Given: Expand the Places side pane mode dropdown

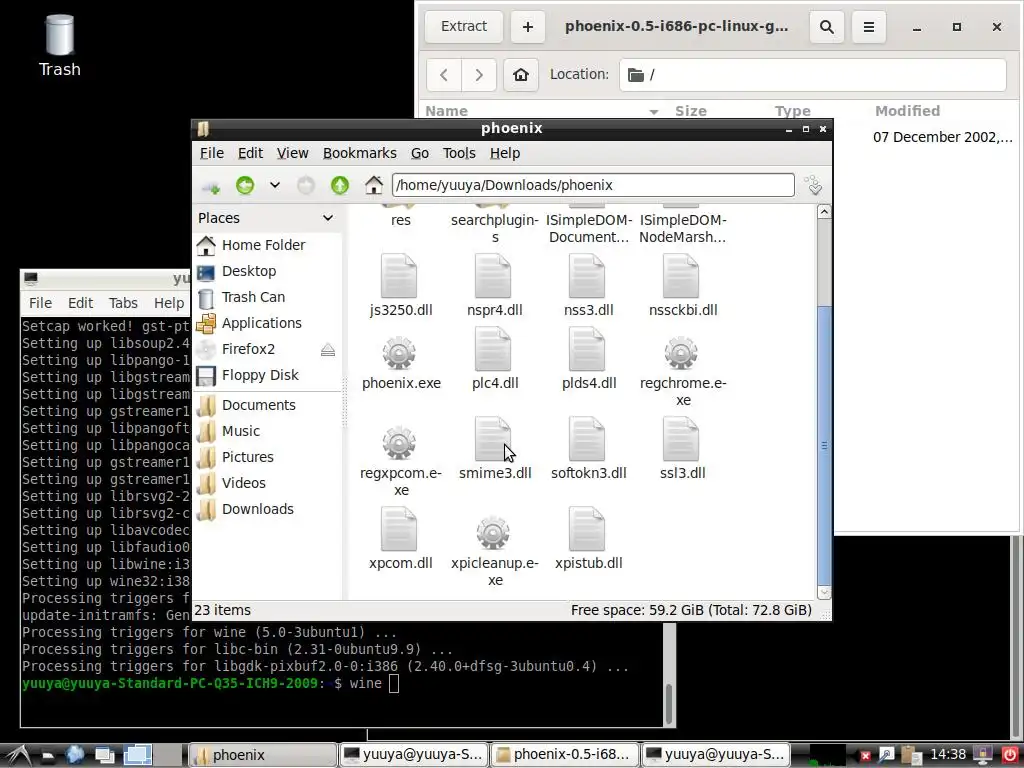Looking at the screenshot, I should (328, 218).
